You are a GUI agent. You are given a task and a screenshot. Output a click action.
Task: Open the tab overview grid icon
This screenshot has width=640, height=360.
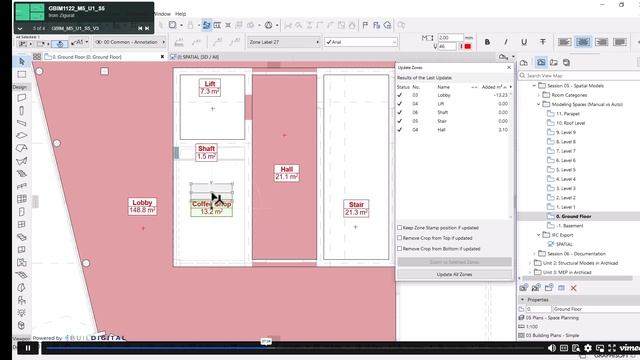[x=37, y=57]
